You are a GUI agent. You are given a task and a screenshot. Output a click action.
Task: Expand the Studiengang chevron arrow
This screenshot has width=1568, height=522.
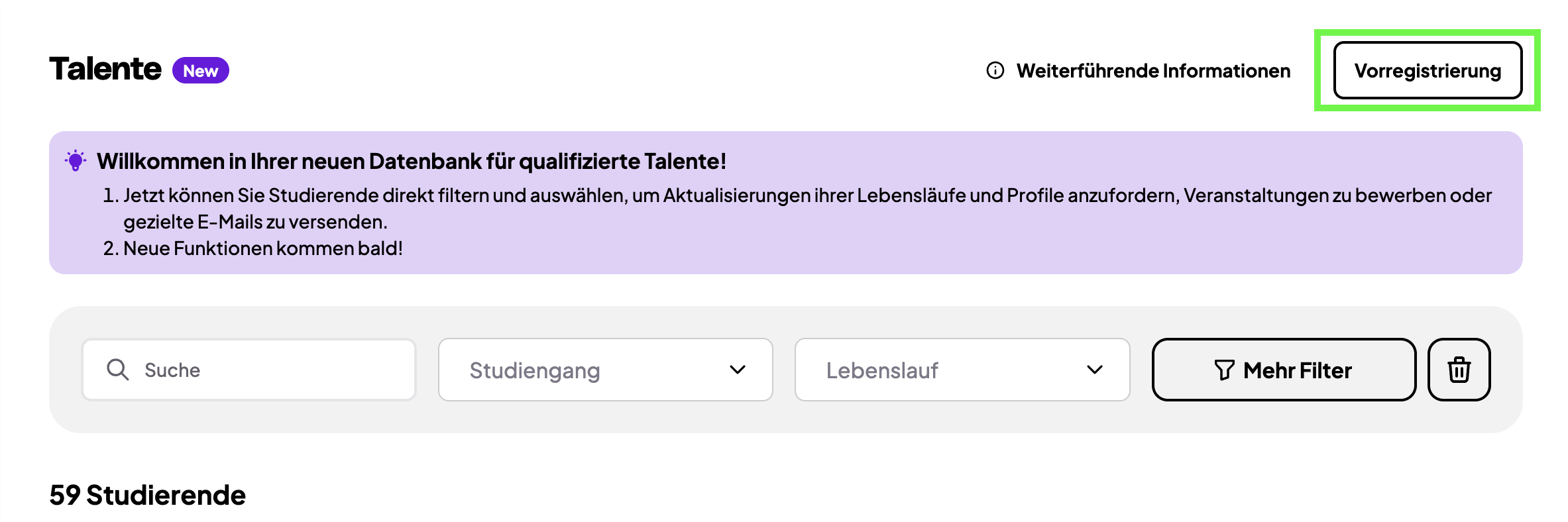coord(738,370)
